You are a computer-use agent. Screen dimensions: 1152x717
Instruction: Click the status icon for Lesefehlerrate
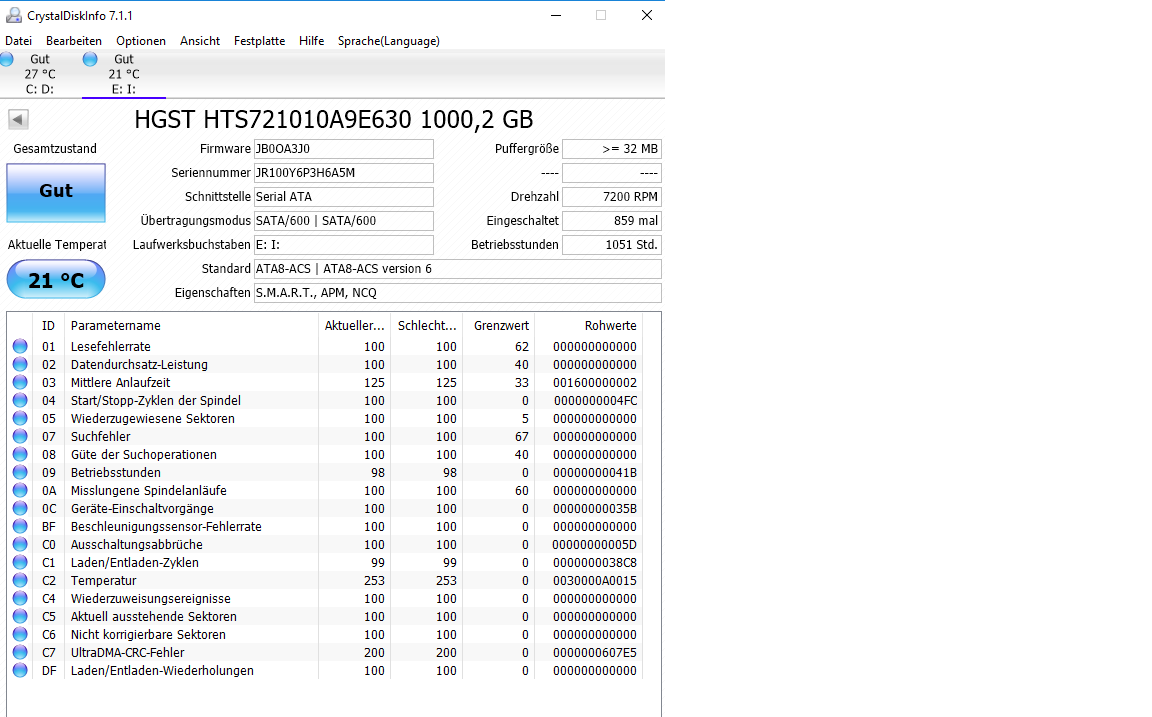coord(20,346)
